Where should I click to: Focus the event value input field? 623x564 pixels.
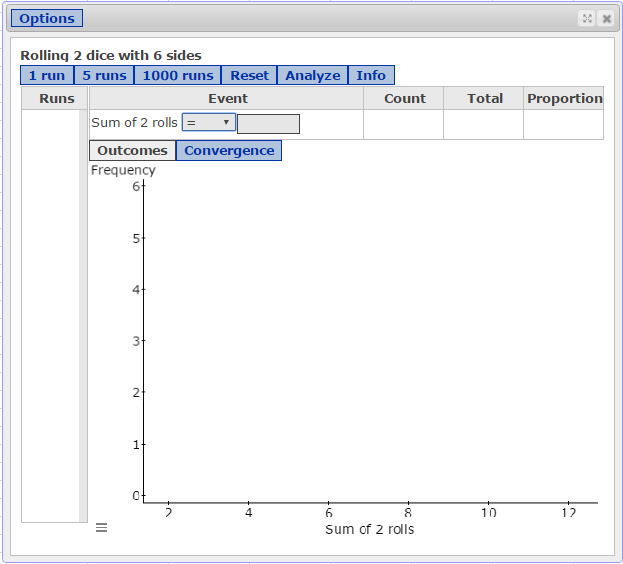tap(268, 124)
